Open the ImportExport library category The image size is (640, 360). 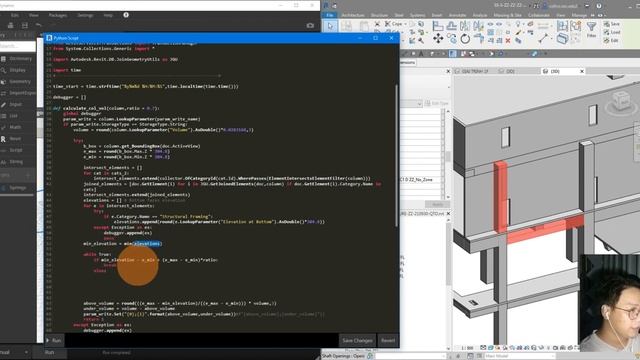[17, 93]
